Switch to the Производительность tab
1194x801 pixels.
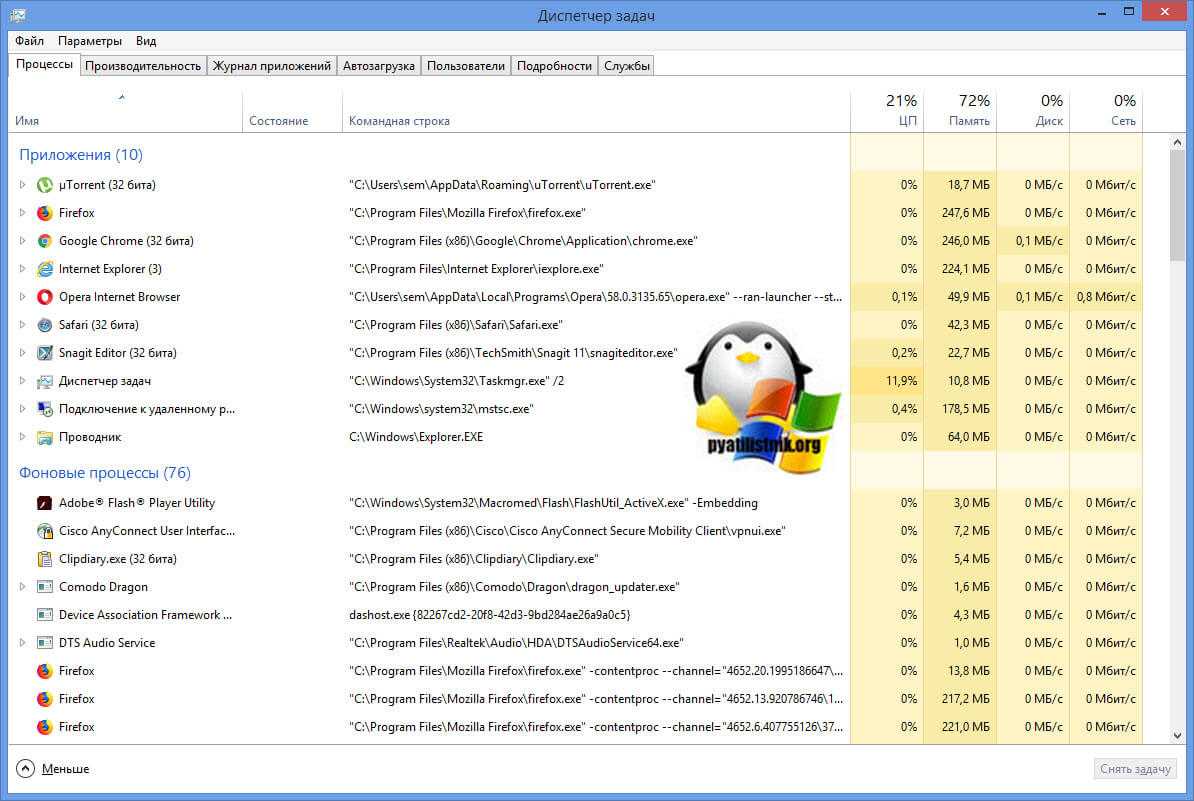(143, 66)
